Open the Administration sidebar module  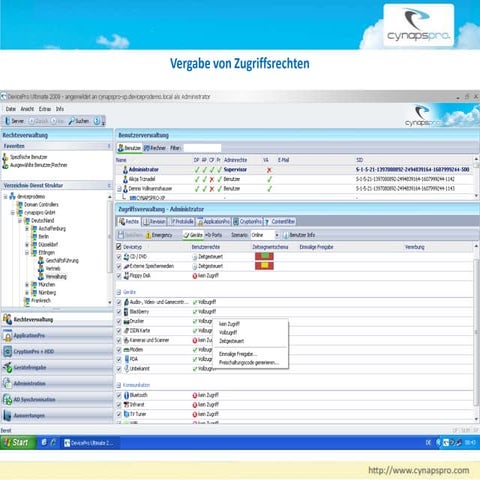57,383
